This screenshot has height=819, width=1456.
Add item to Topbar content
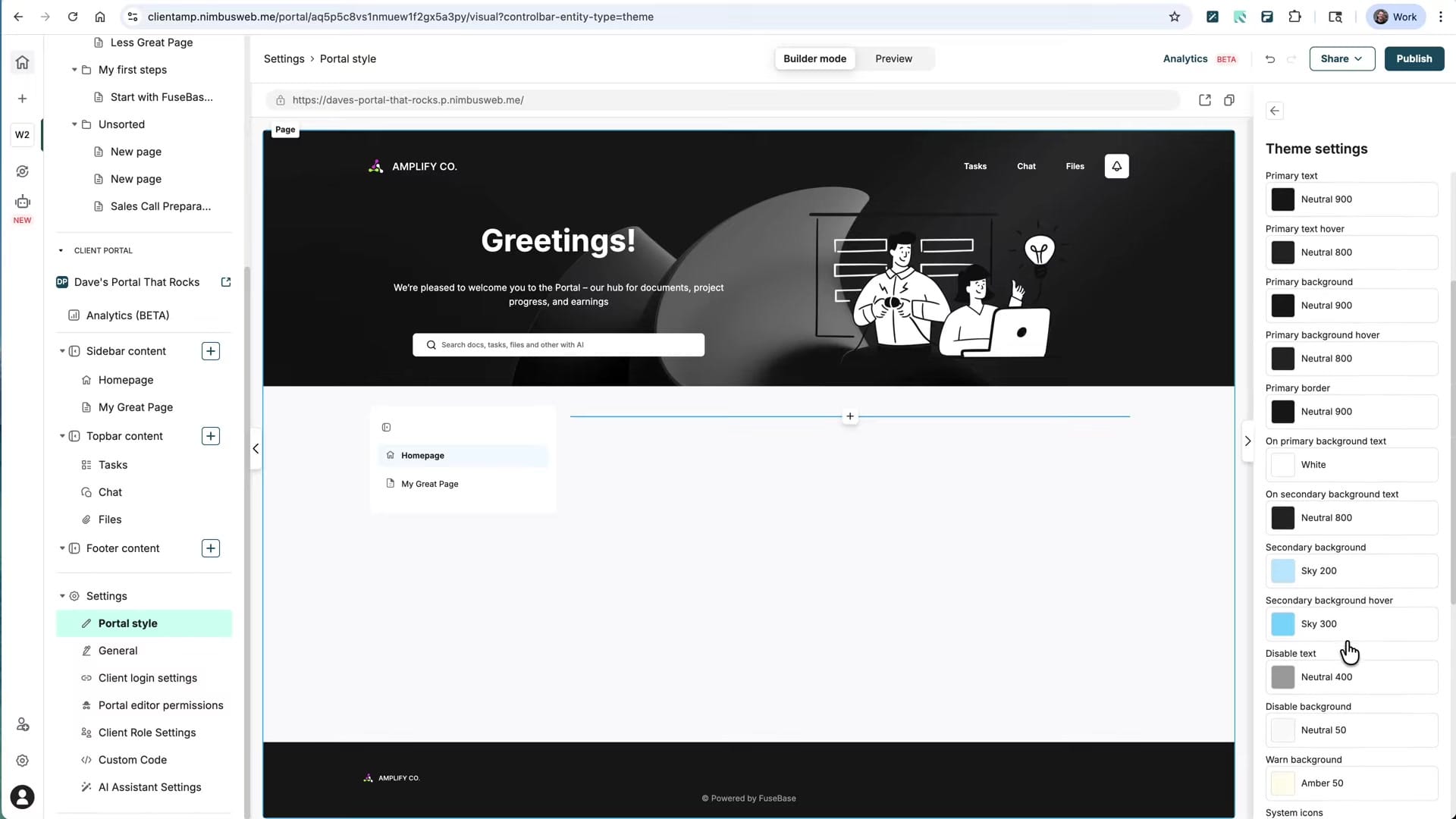coord(211,436)
